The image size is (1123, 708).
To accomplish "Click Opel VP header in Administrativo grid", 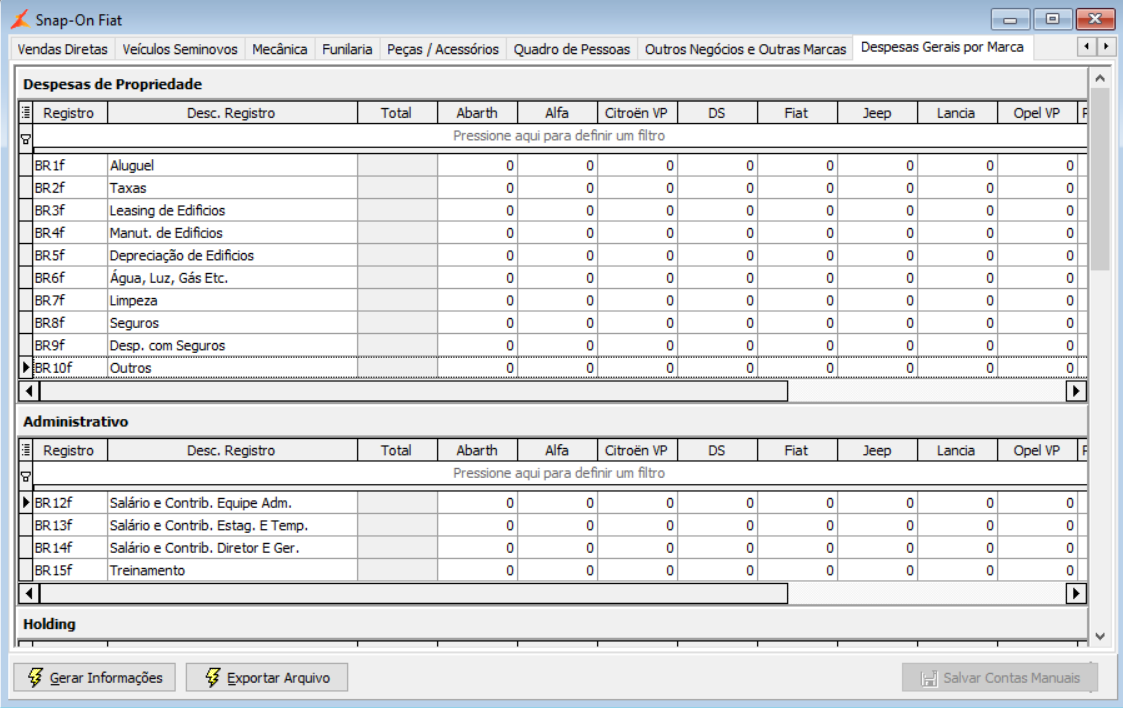I will click(x=1036, y=450).
